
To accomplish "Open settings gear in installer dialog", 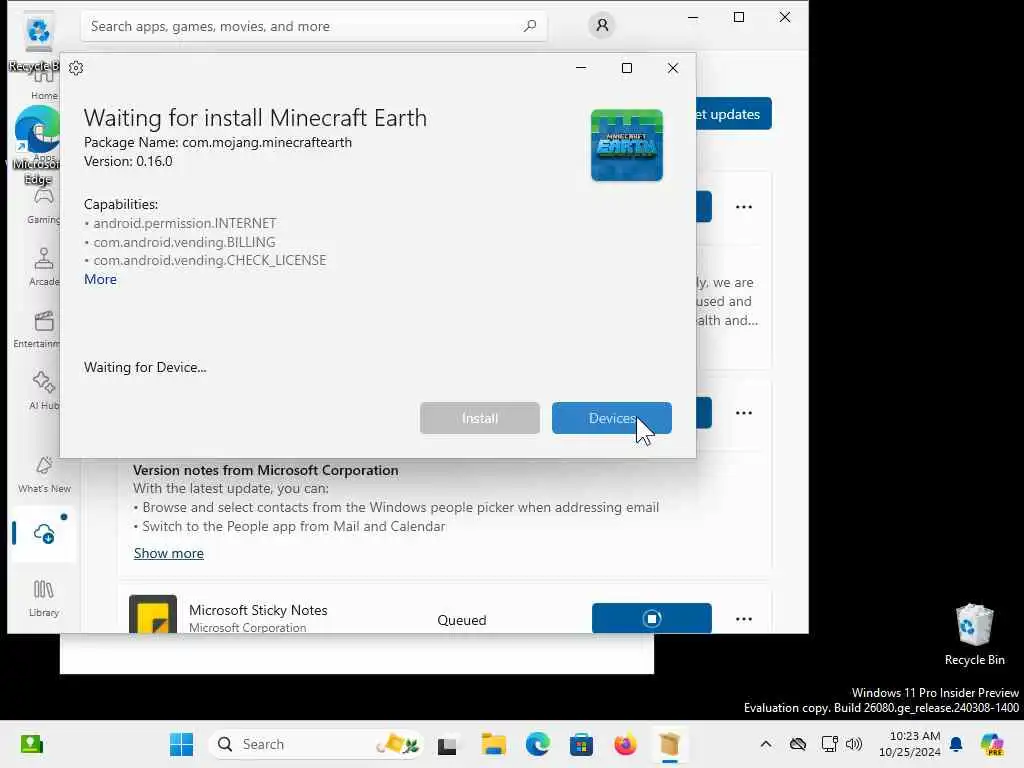I will 76,68.
